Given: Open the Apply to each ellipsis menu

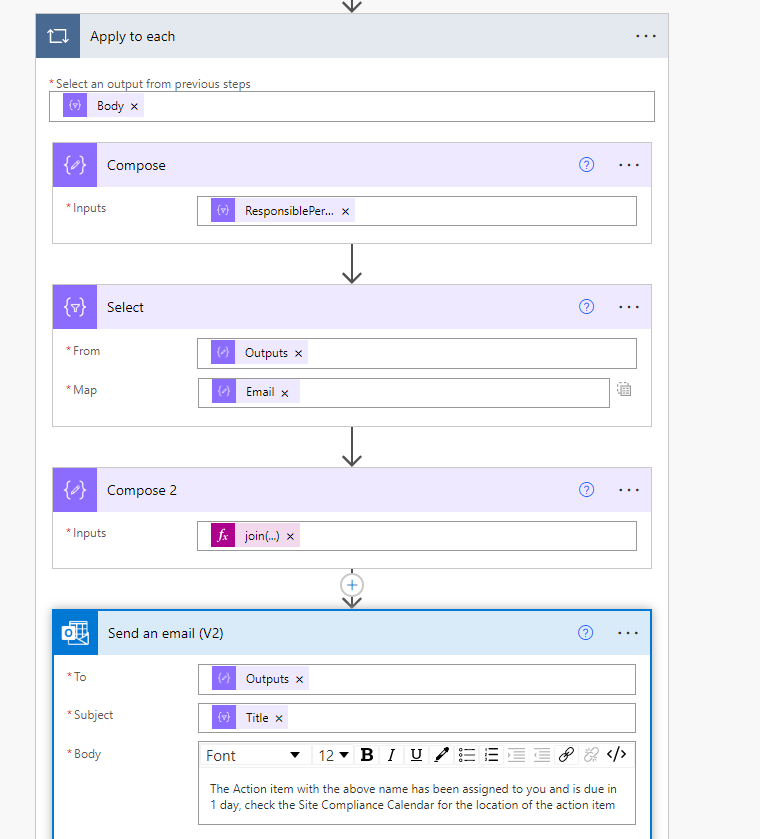Looking at the screenshot, I should pyautogui.click(x=645, y=36).
